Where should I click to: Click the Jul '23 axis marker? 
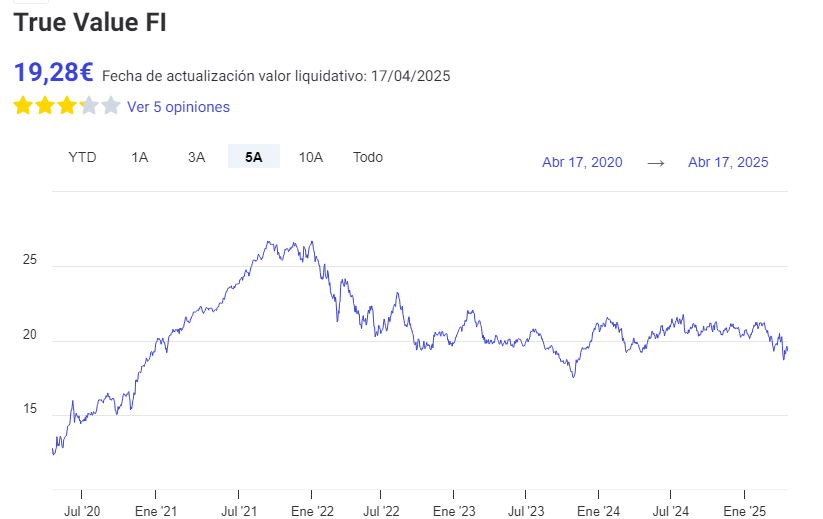[526, 511]
